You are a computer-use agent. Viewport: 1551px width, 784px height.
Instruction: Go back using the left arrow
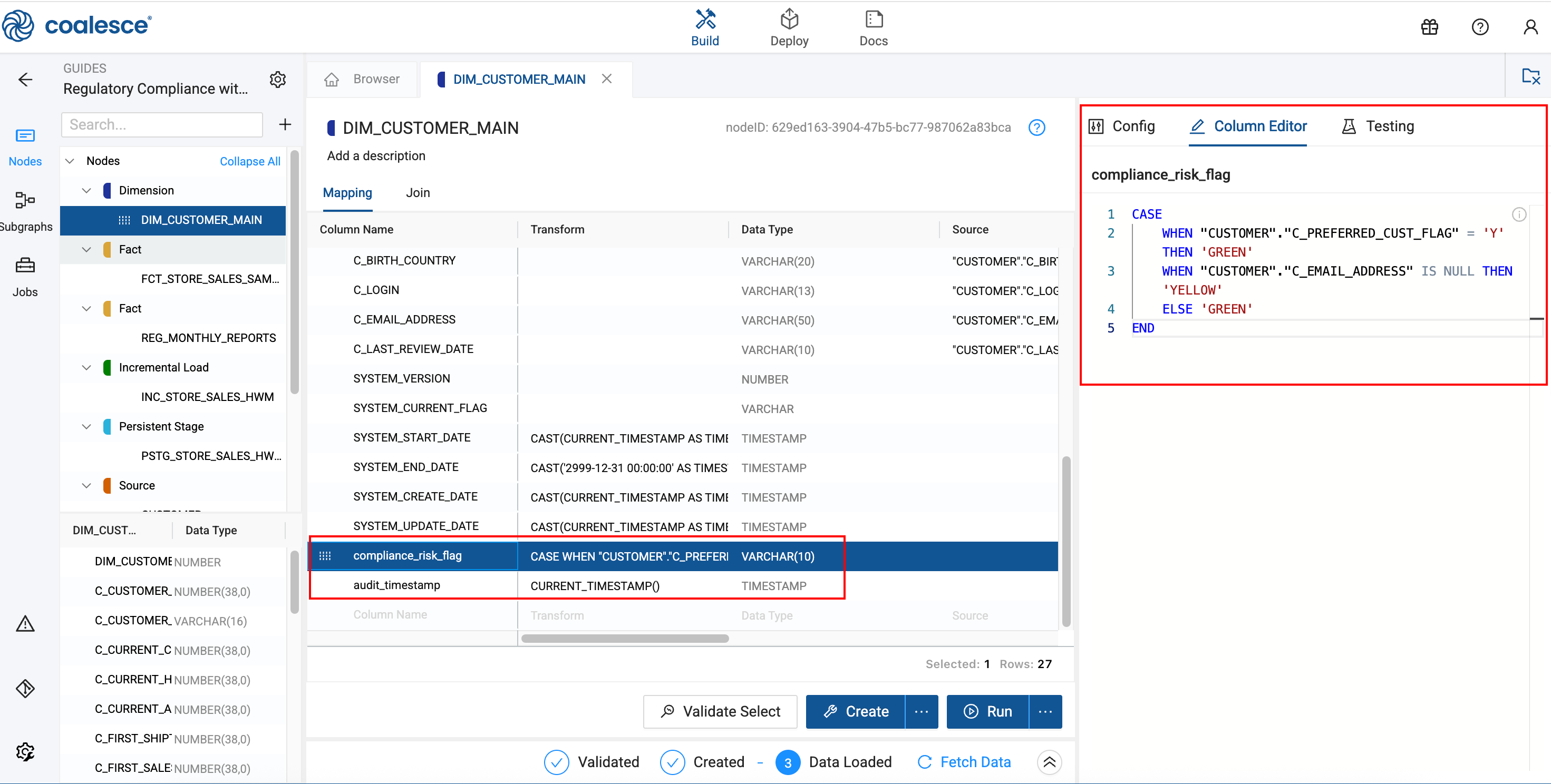tap(25, 80)
